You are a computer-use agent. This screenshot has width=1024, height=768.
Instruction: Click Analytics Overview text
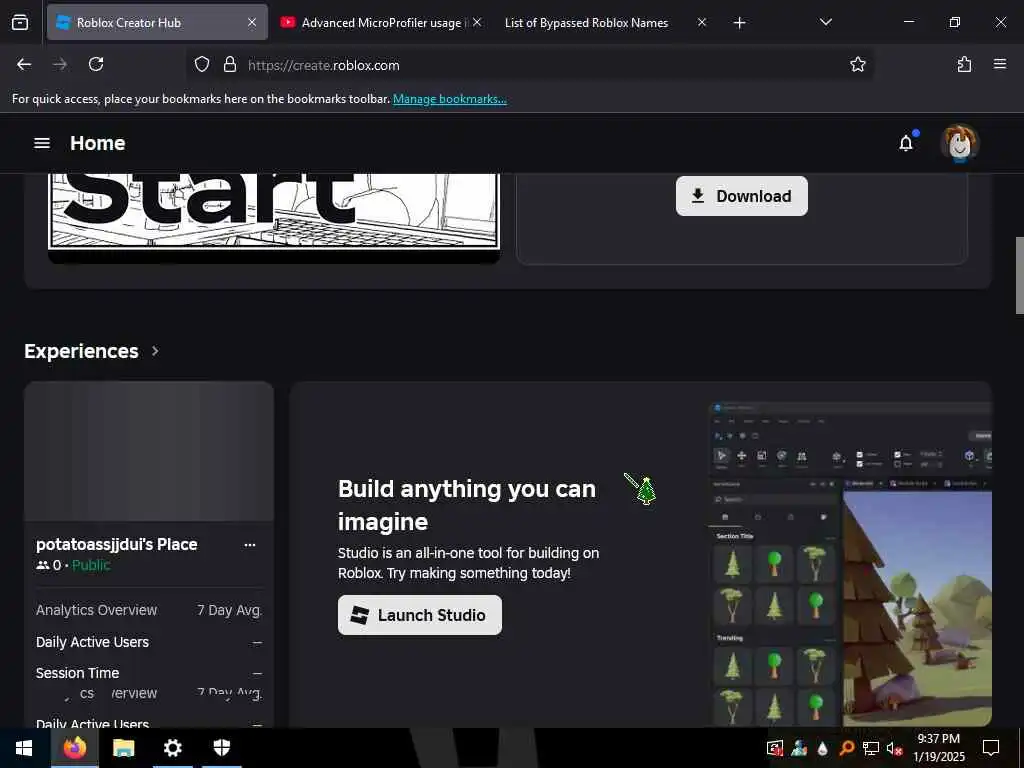97,610
